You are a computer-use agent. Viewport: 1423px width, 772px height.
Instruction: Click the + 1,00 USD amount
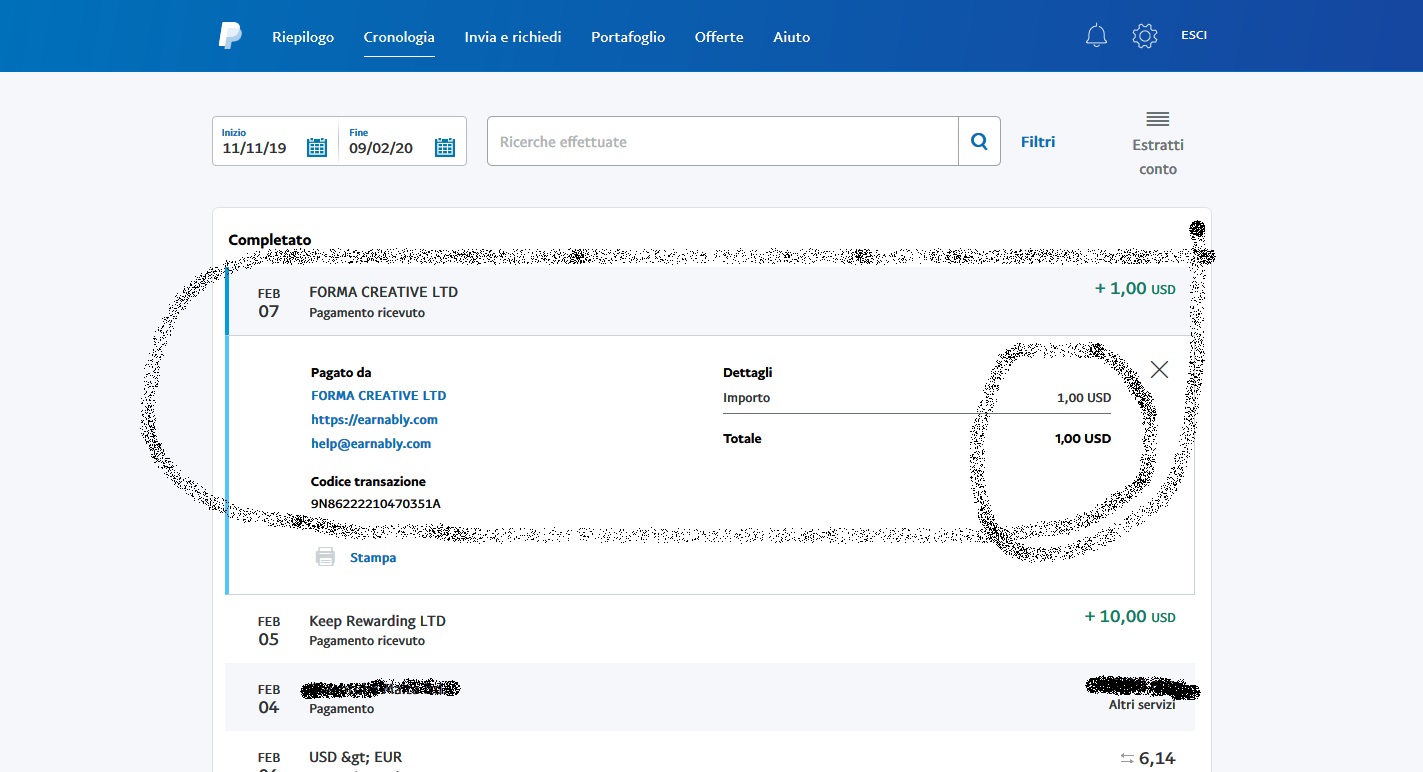[x=1135, y=289]
